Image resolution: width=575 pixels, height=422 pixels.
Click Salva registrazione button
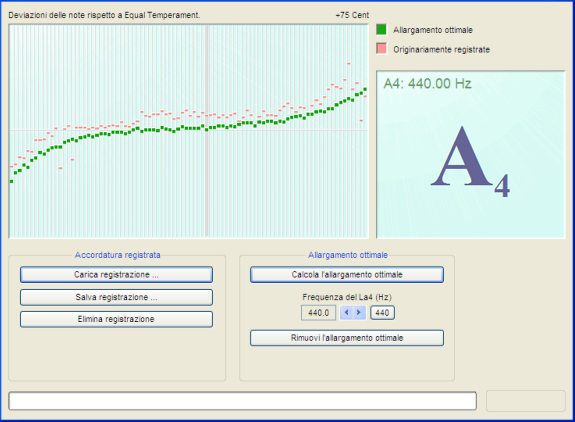pyautogui.click(x=116, y=297)
